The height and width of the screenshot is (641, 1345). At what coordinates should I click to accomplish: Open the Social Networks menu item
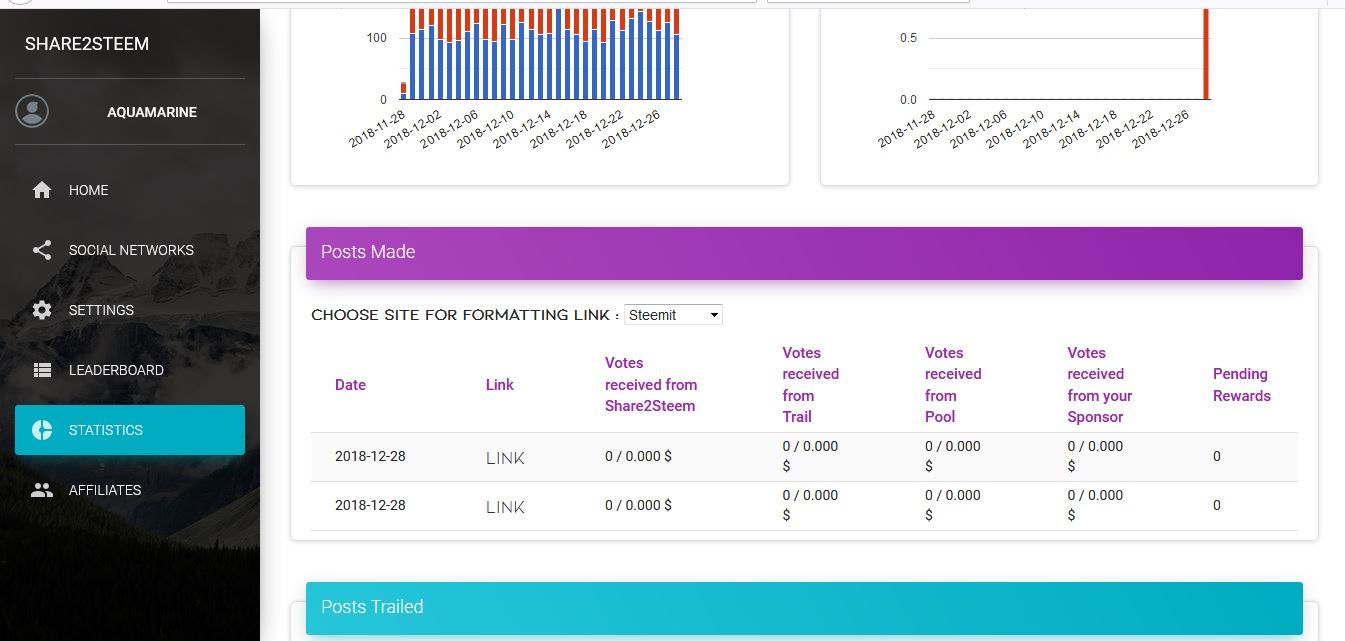pos(130,250)
